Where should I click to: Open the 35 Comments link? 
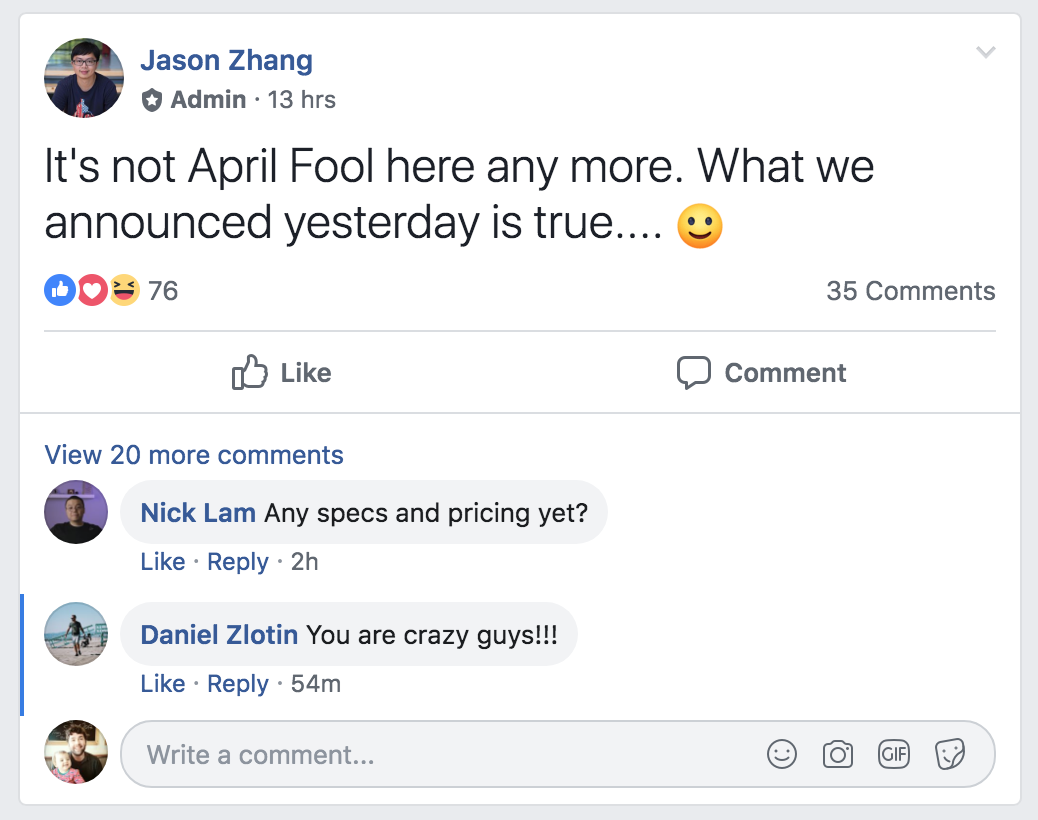(910, 291)
